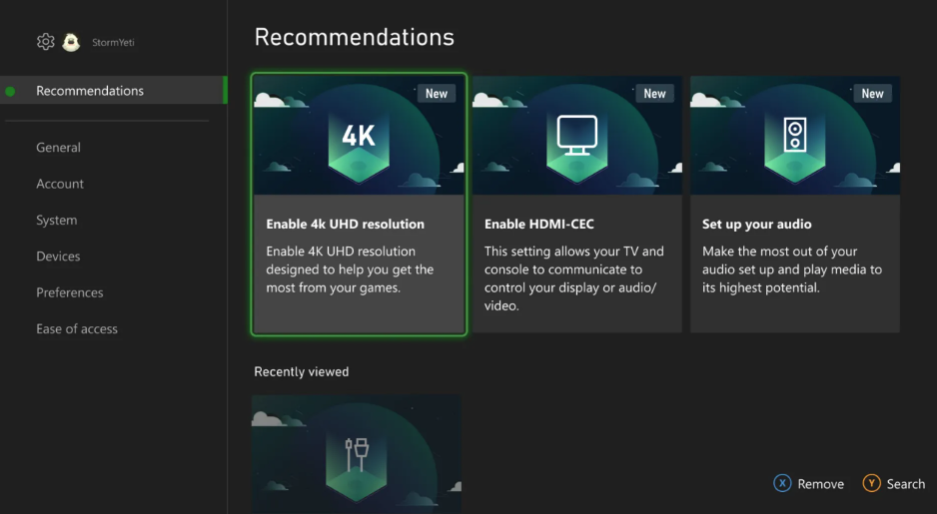Image resolution: width=937 pixels, height=514 pixels.
Task: Go to System settings
Action: (x=56, y=220)
